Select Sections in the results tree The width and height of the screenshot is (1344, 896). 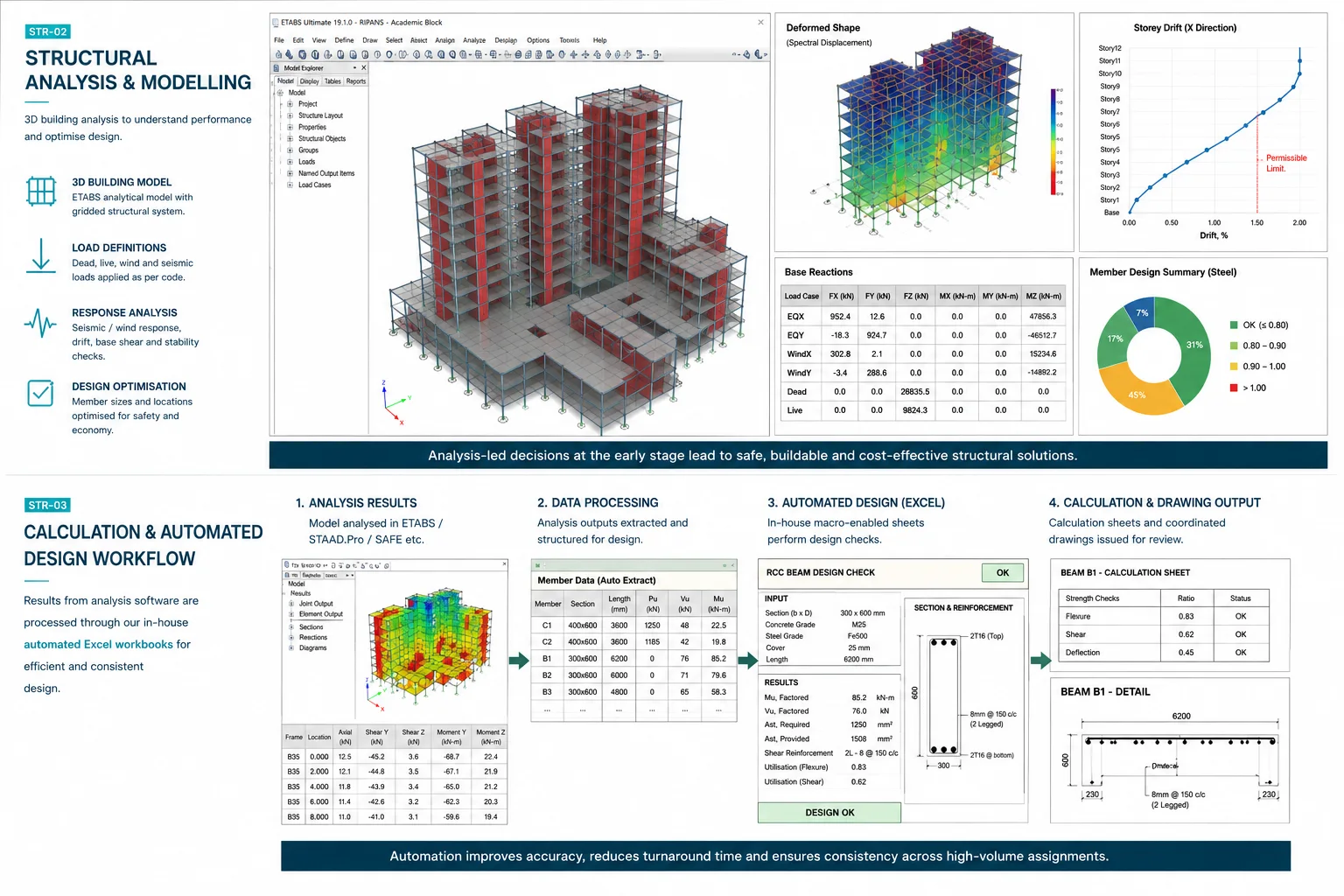[311, 626]
